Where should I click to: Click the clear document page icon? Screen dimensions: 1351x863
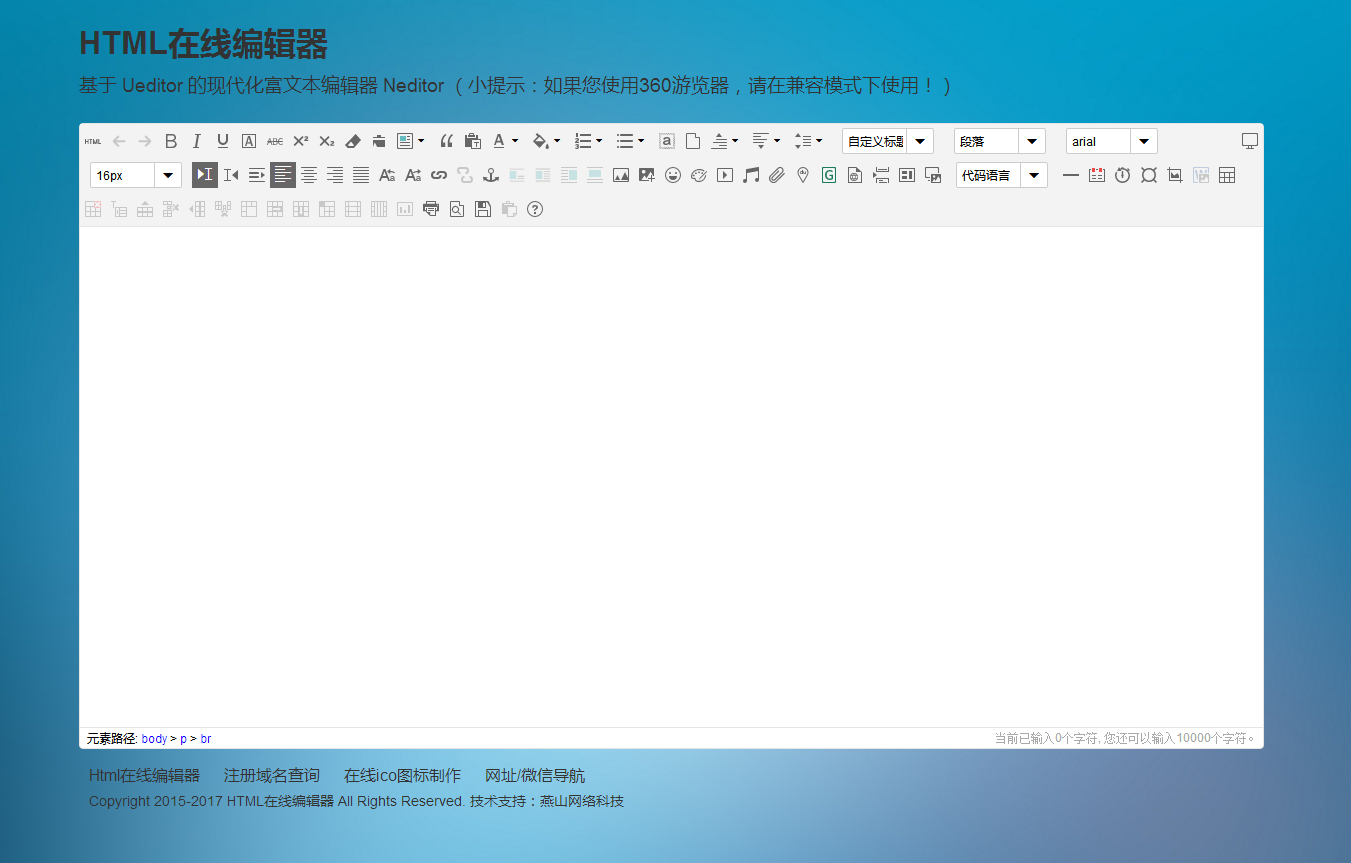[x=693, y=141]
